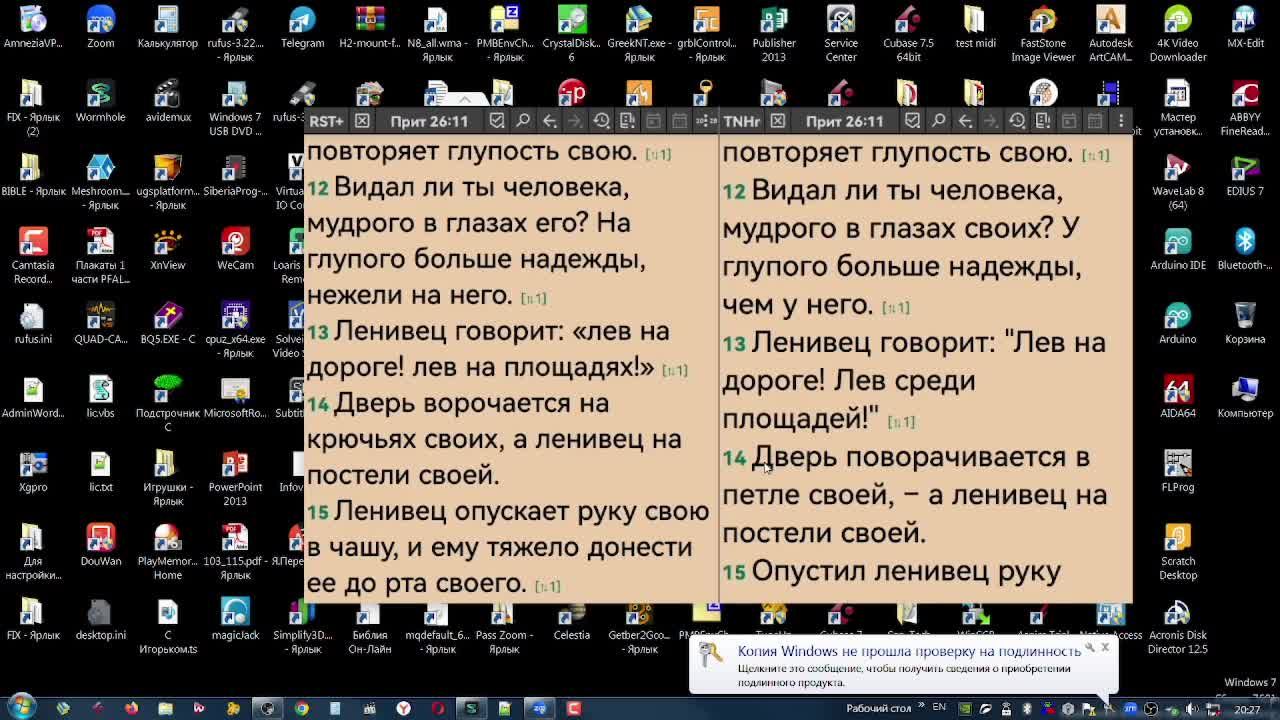Open Firefox from the taskbar
This screenshot has width=1280, height=720.
coord(131,708)
